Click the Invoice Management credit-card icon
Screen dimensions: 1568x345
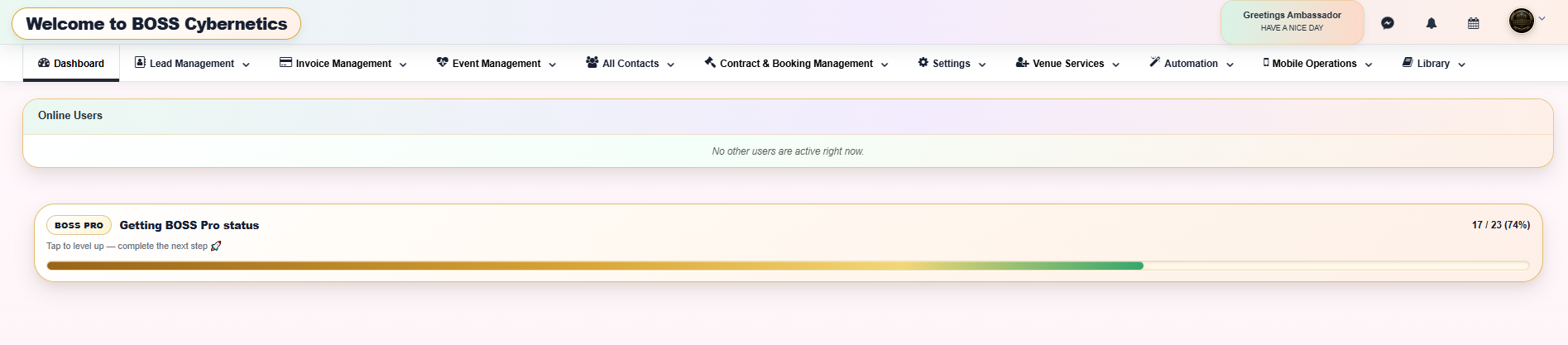(285, 62)
